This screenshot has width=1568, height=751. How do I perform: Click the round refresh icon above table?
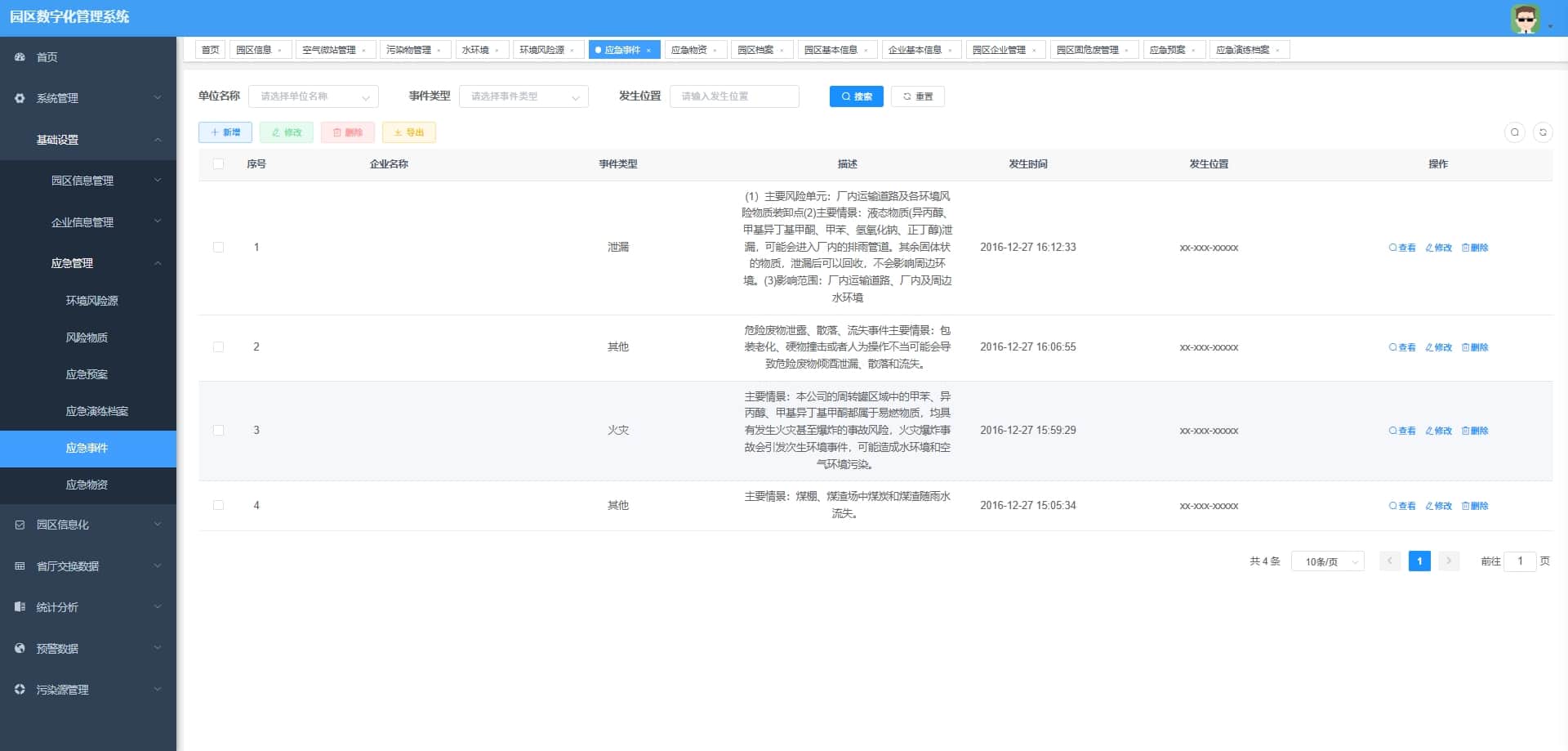(1543, 132)
